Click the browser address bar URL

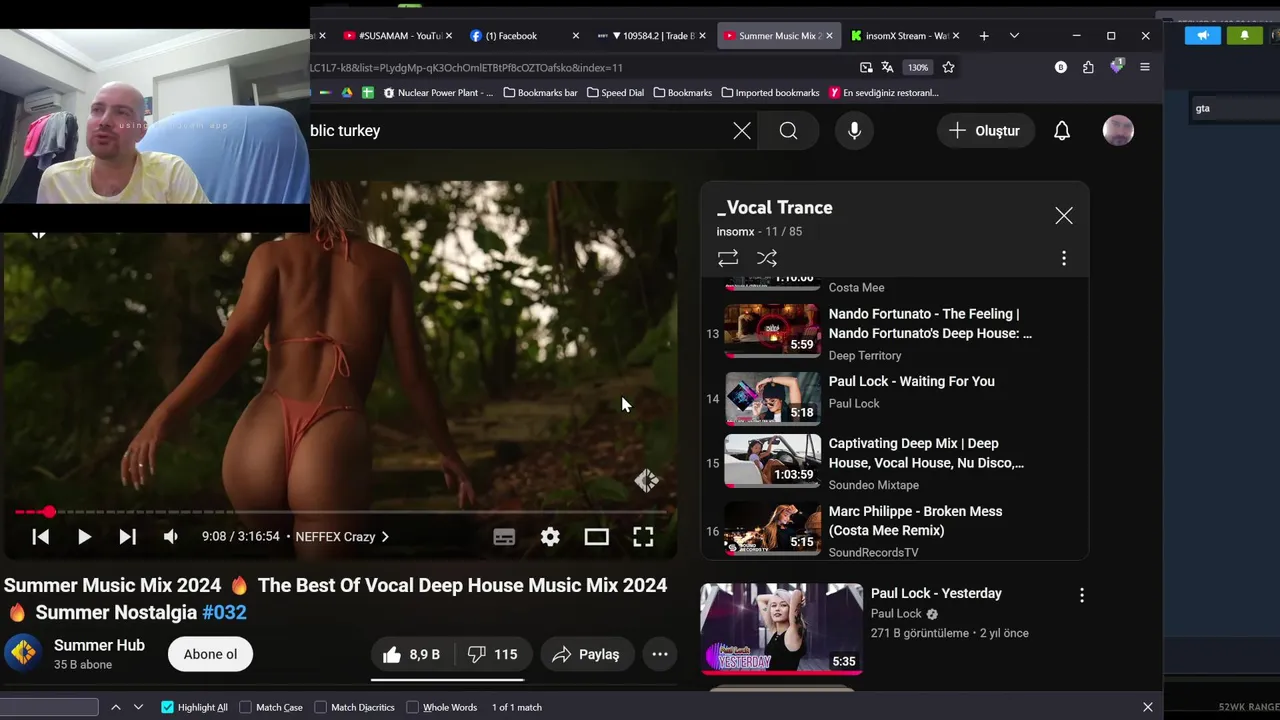[x=466, y=68]
